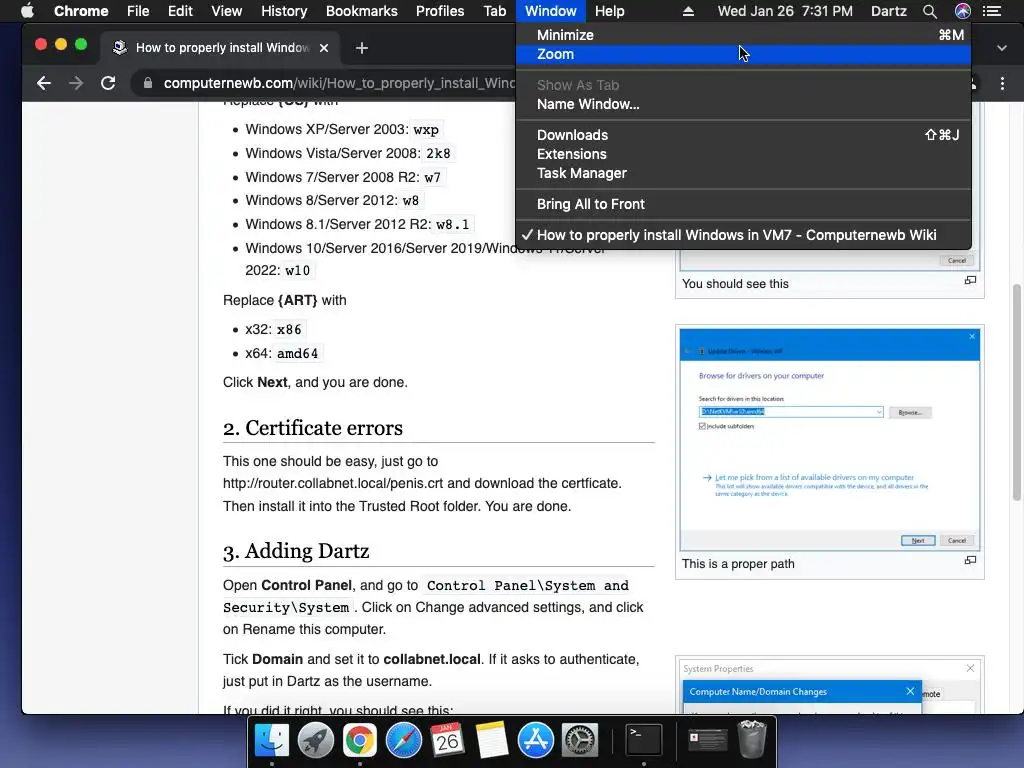Open Finder from the Dock
Screen dimensions: 1024x768
(272, 741)
